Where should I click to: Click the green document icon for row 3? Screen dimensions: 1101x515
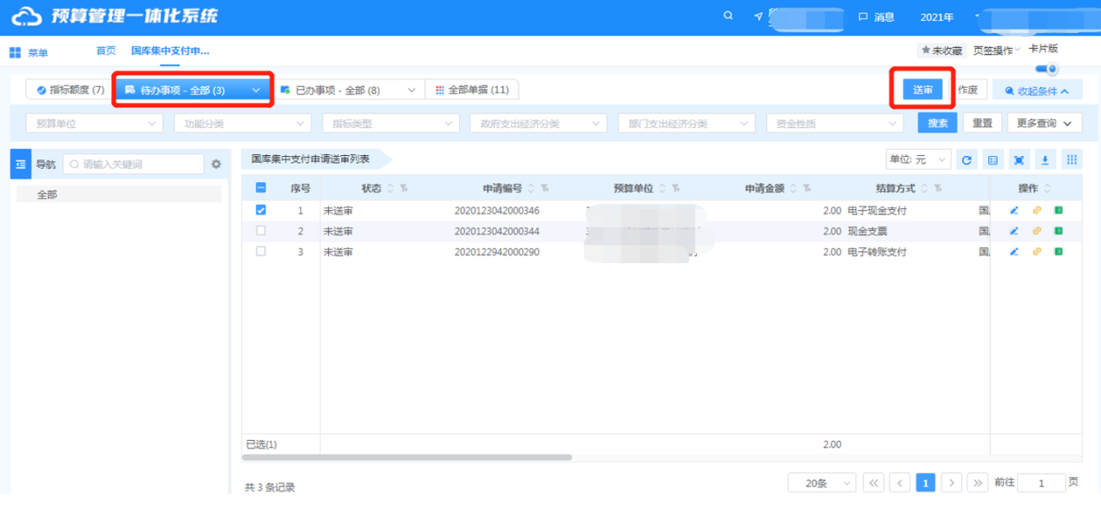[x=1058, y=252]
